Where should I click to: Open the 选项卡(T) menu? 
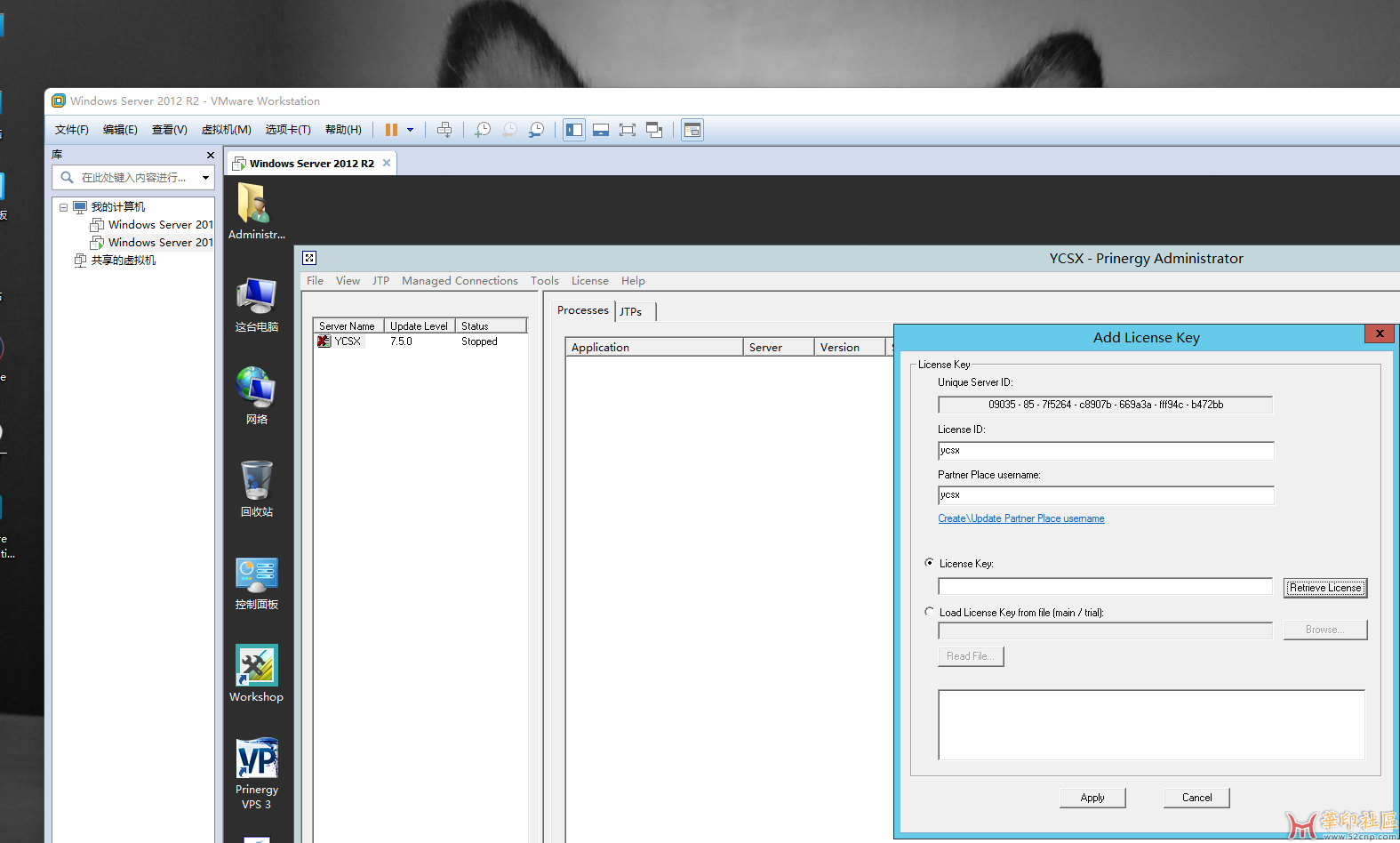point(288,130)
